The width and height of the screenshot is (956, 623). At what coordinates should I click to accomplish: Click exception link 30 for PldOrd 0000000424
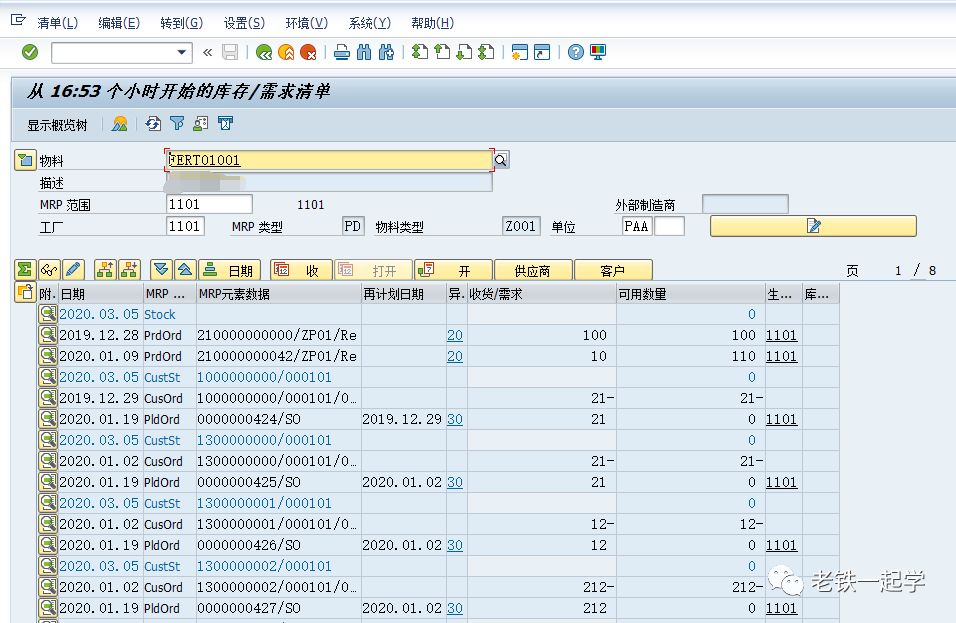click(455, 419)
